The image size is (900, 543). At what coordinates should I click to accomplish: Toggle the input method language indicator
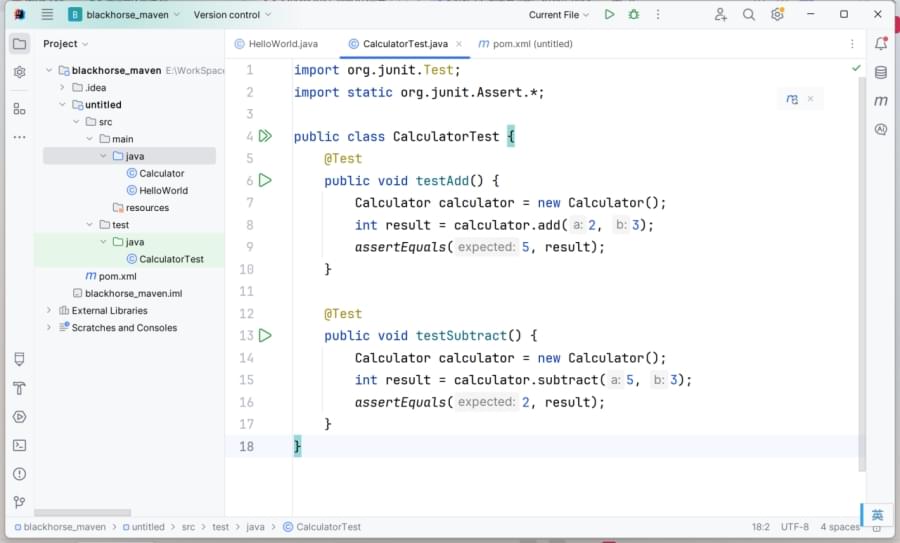coord(877,515)
